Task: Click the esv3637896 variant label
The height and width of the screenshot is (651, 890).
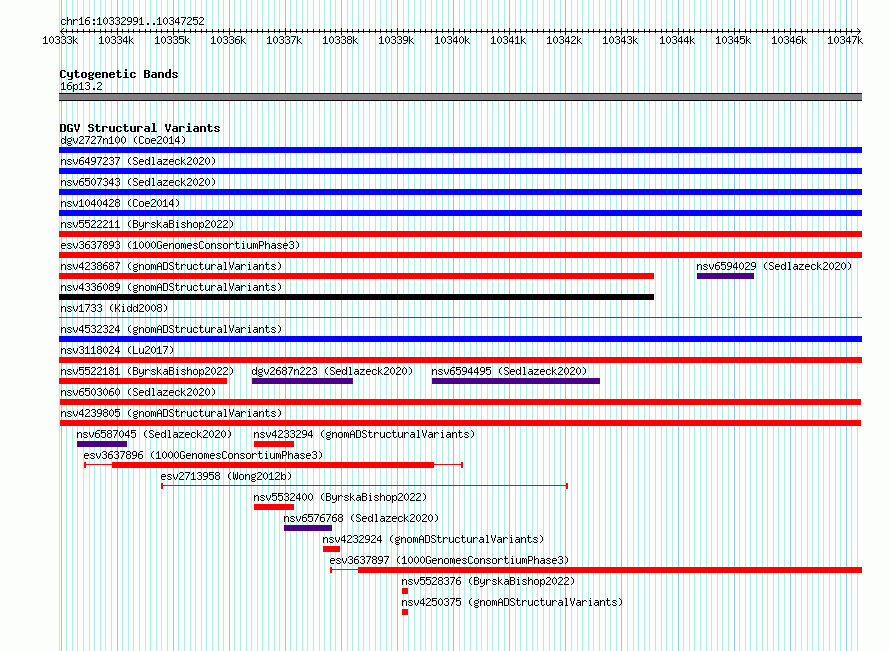Action: 203,455
